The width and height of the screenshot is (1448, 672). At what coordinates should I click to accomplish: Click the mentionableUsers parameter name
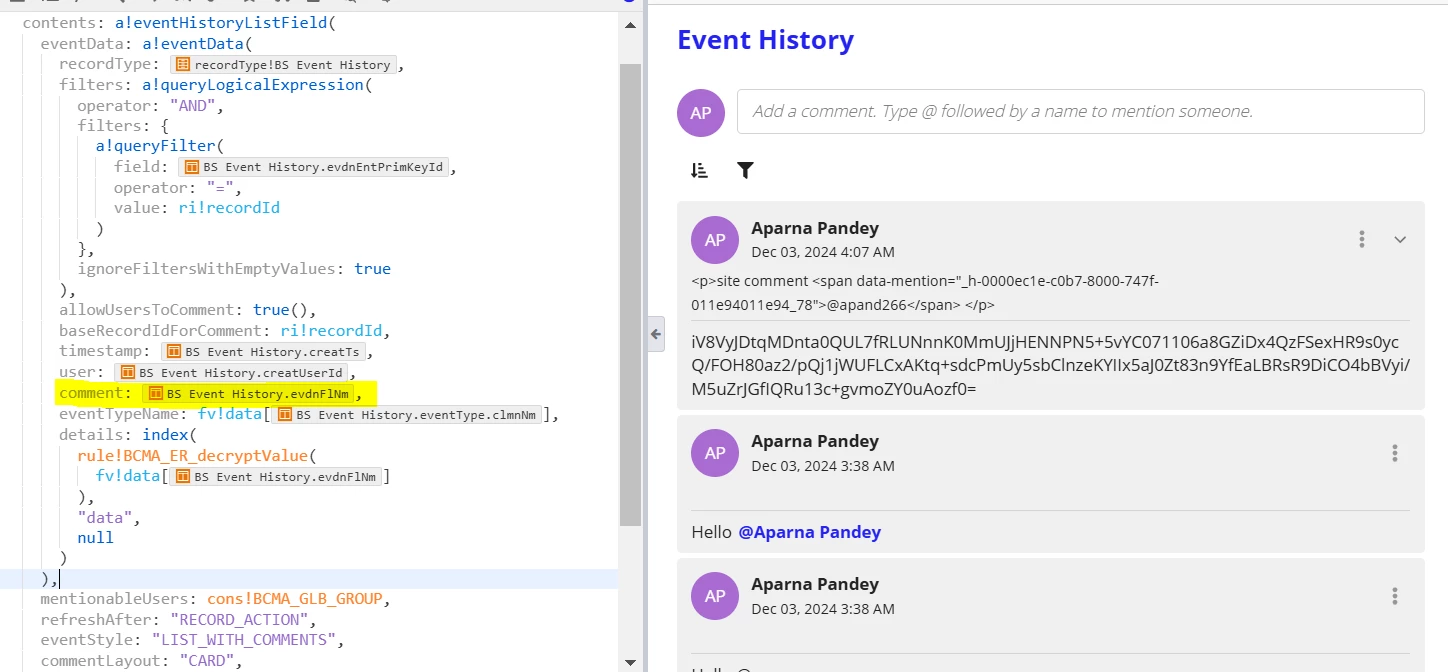point(115,599)
